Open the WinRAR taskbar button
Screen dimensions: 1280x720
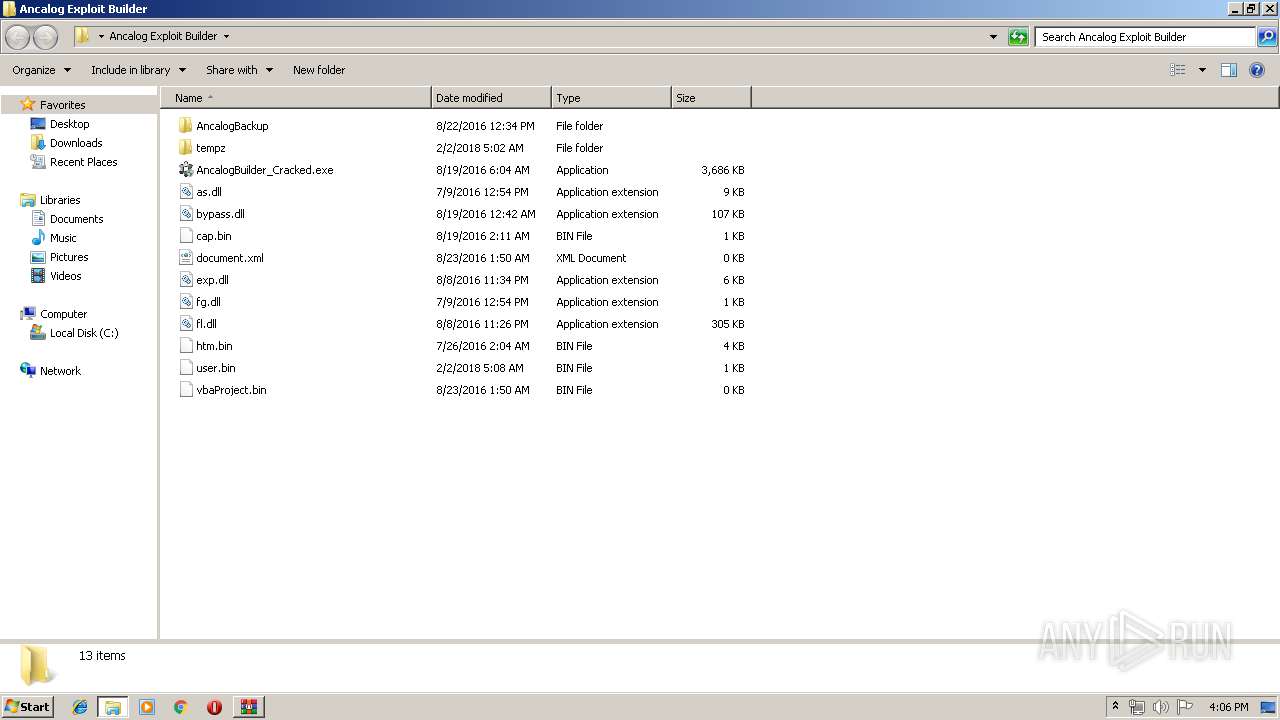pyautogui.click(x=248, y=707)
